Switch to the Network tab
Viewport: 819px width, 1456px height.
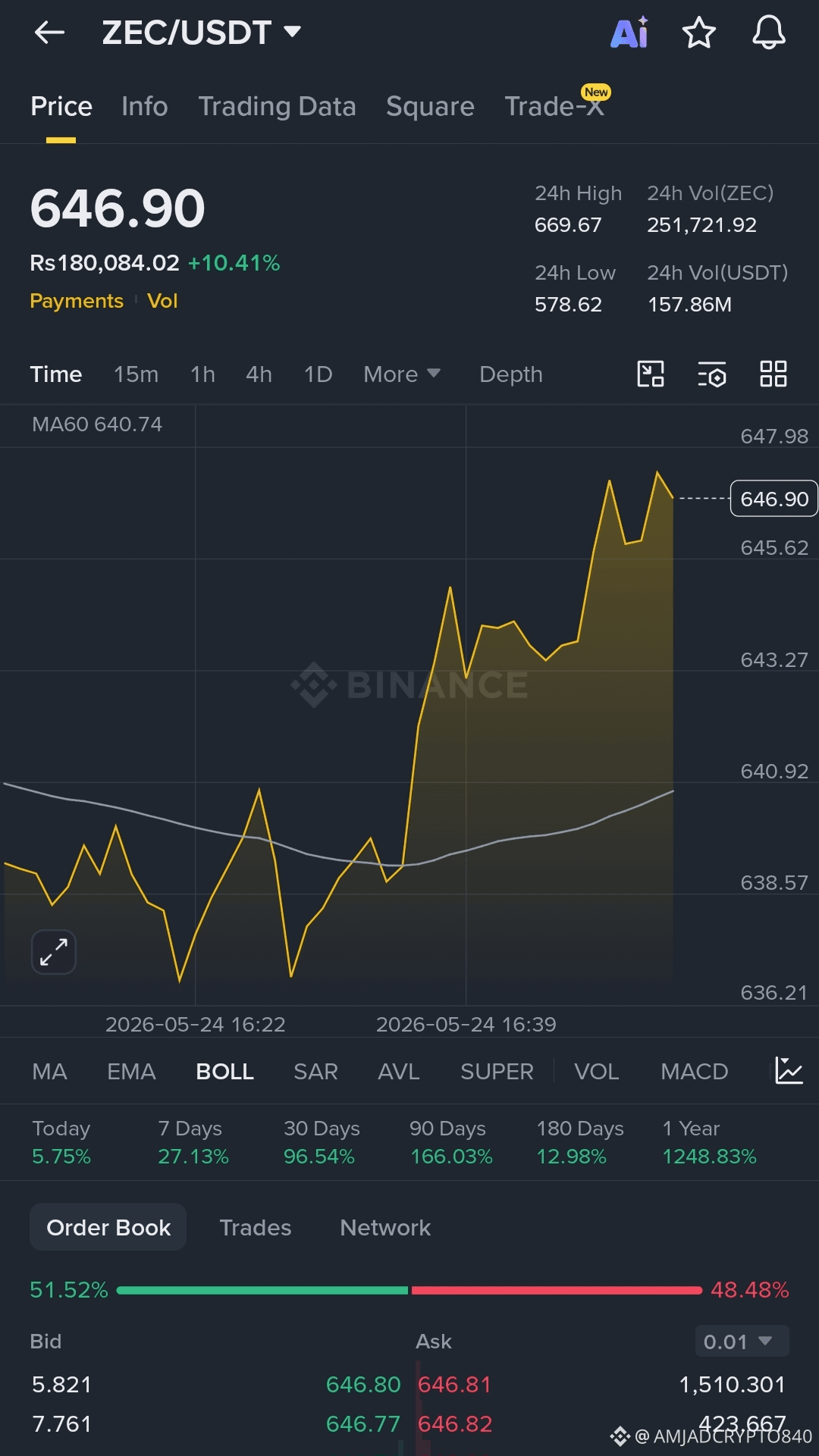coord(385,1227)
